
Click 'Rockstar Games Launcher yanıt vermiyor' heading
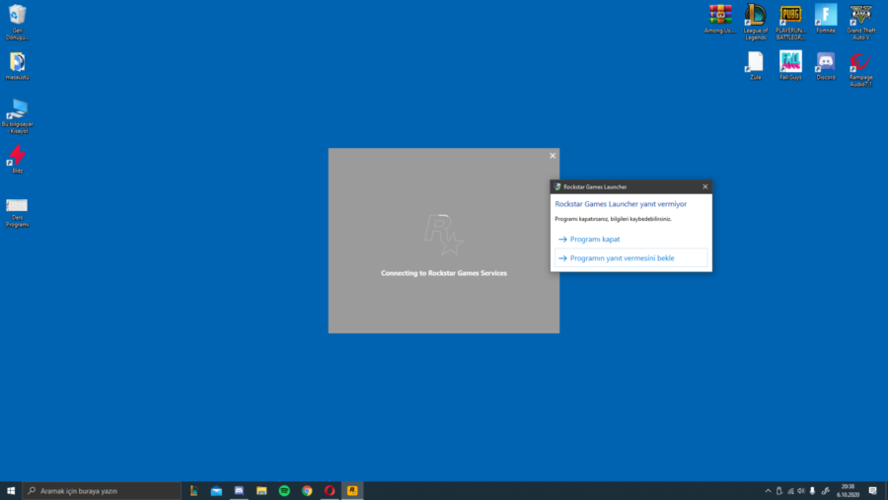621,204
